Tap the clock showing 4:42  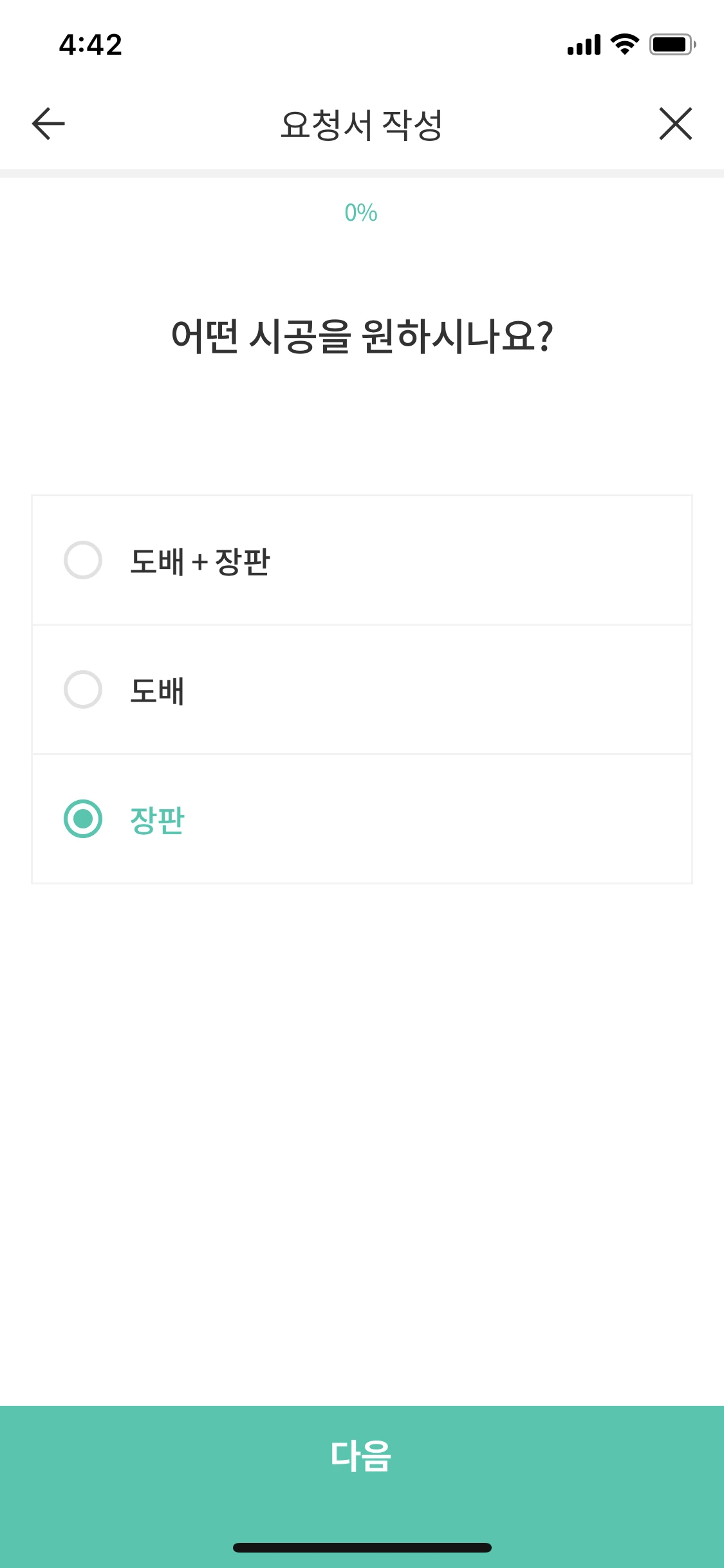(89, 44)
